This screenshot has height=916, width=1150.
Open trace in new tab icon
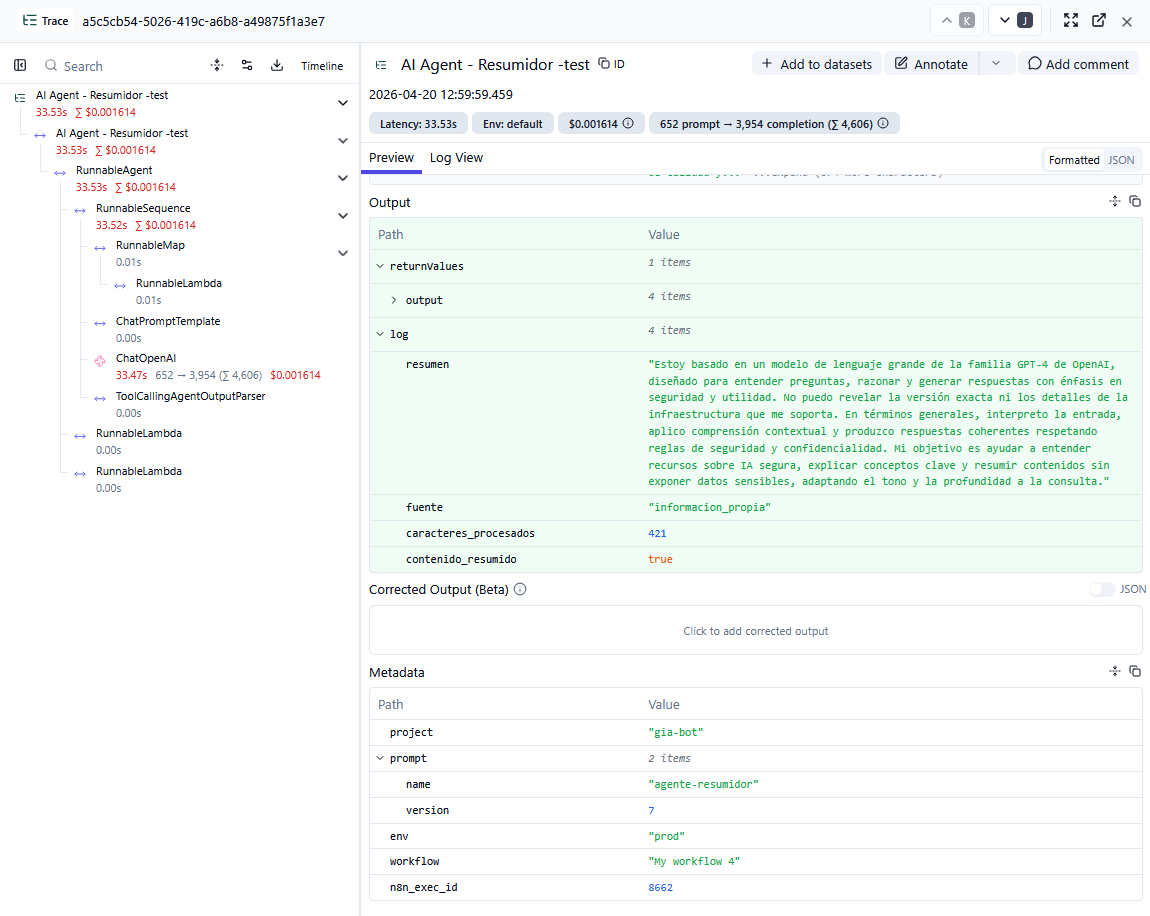[1099, 21]
